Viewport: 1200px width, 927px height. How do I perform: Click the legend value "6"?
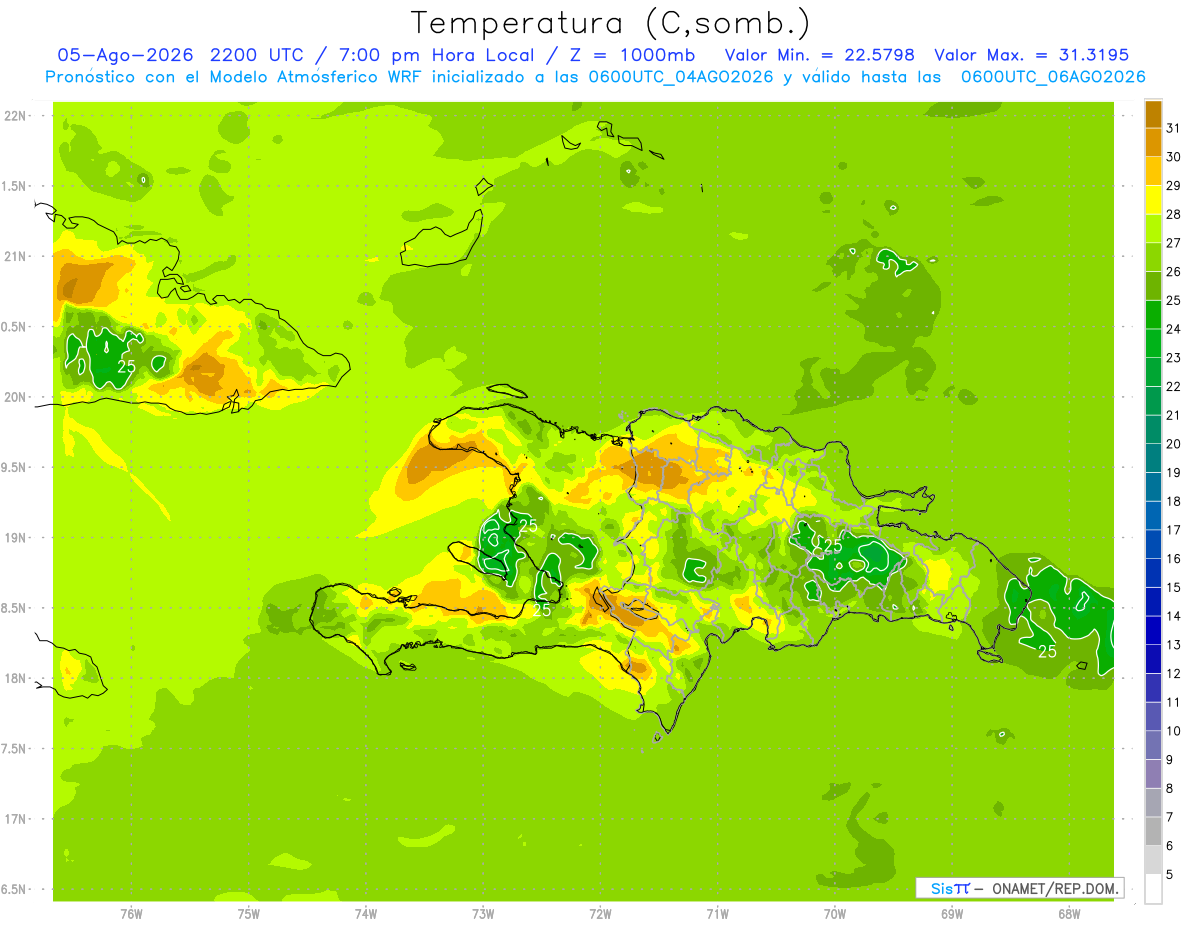pyautogui.click(x=1170, y=846)
